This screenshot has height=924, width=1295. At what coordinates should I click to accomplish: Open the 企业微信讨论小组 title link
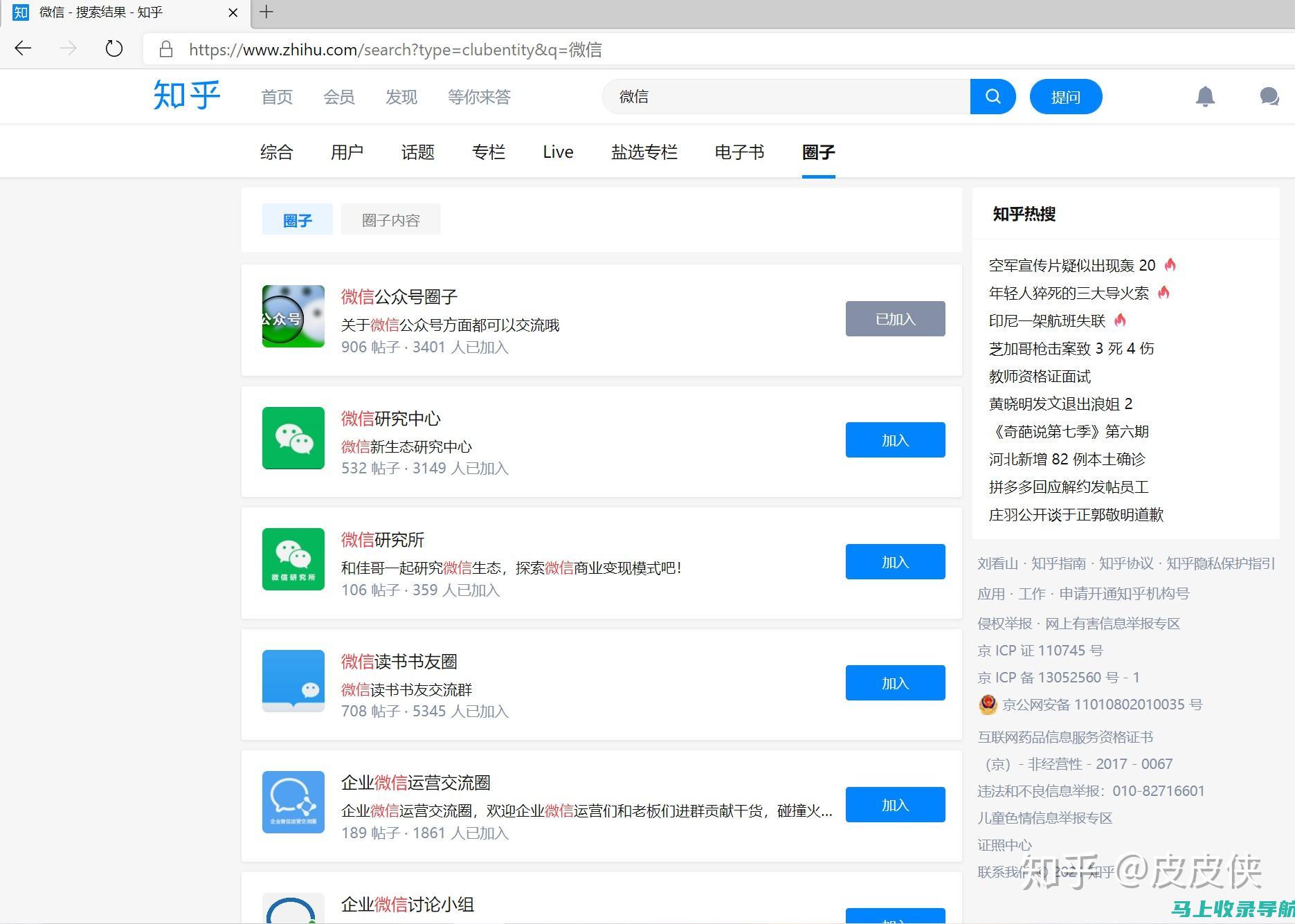[x=408, y=905]
